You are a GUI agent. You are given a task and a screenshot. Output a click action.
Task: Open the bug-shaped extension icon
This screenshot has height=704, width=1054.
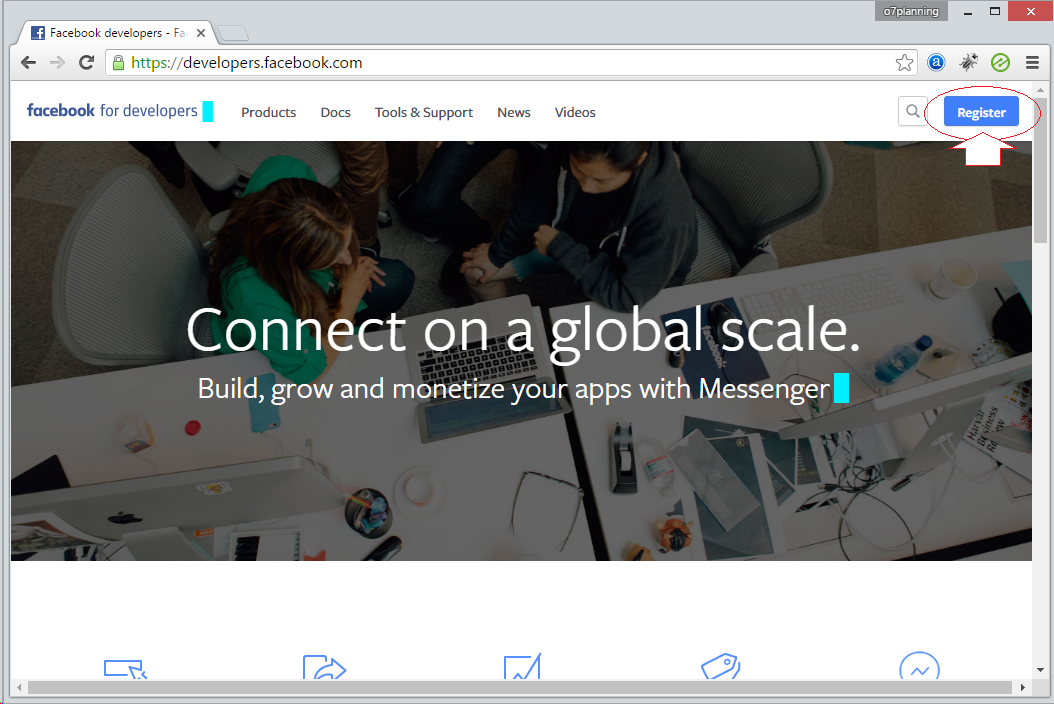coord(968,63)
